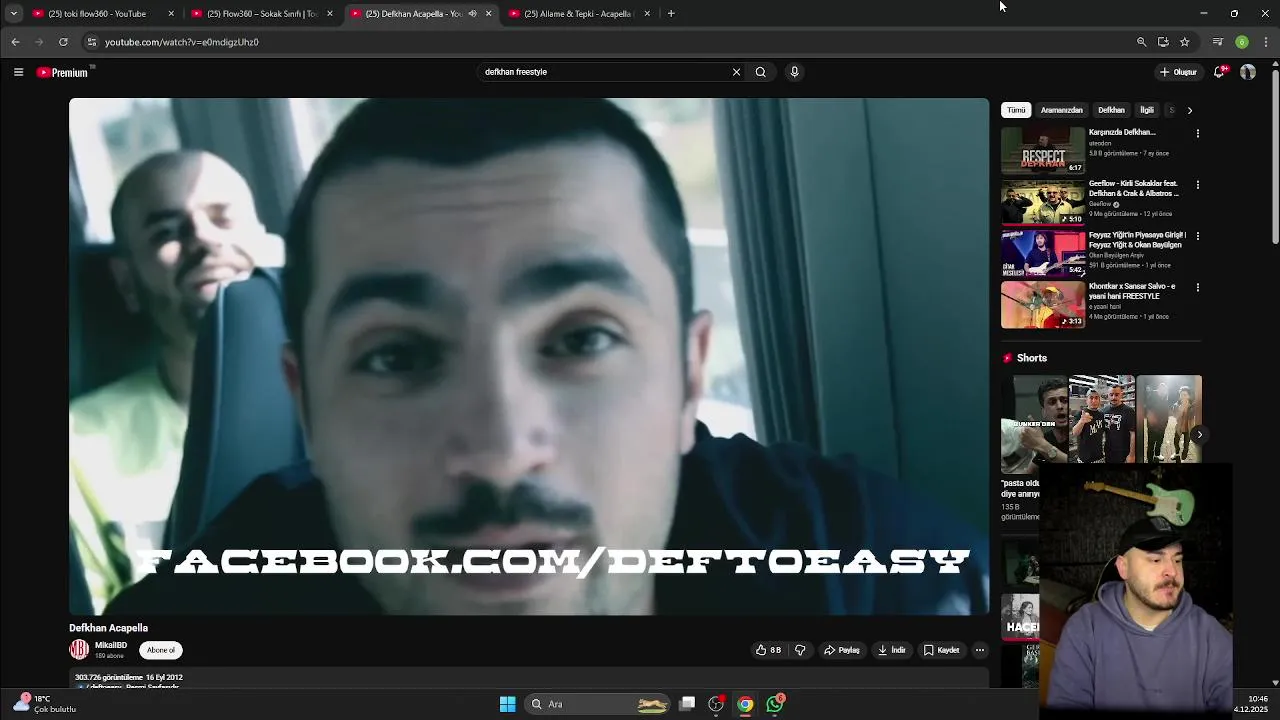This screenshot has width=1280, height=720.
Task: Like the video with thumbs-up button
Action: (768, 650)
